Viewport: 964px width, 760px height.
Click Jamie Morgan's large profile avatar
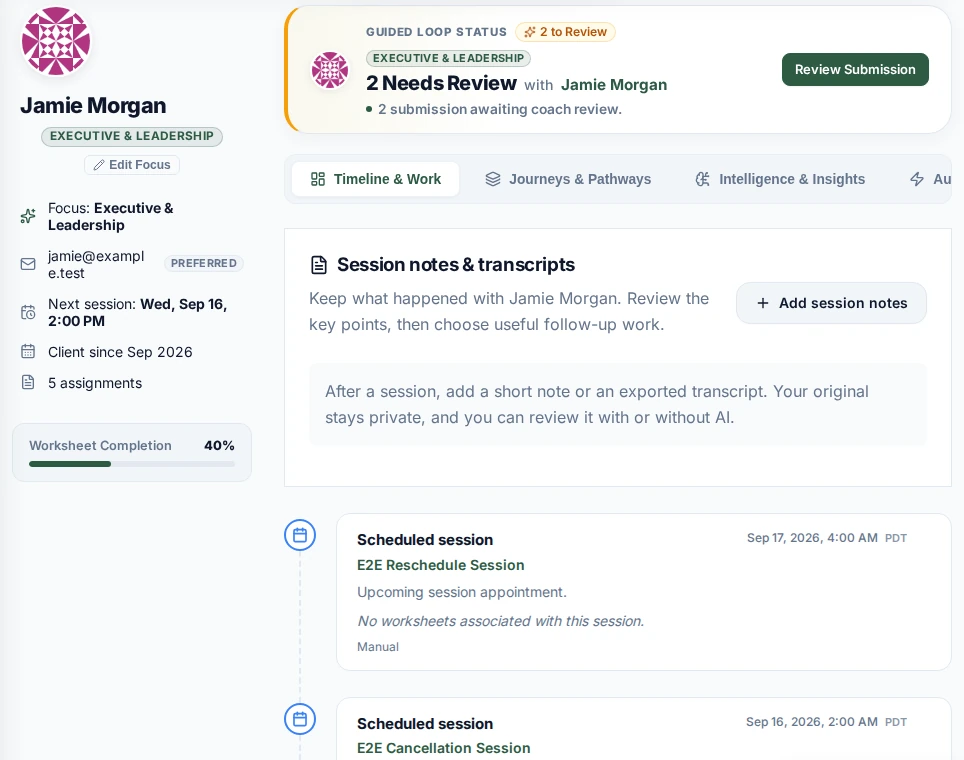point(56,41)
